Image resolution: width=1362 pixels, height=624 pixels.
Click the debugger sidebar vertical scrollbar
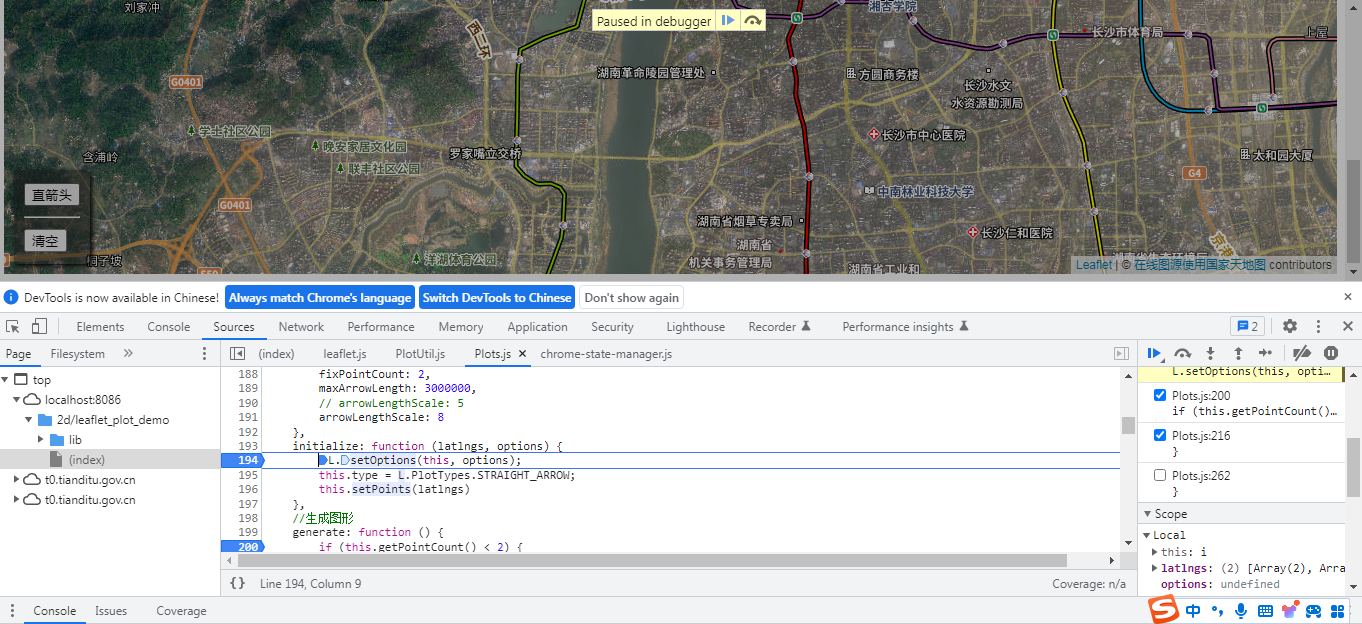tap(1353, 465)
